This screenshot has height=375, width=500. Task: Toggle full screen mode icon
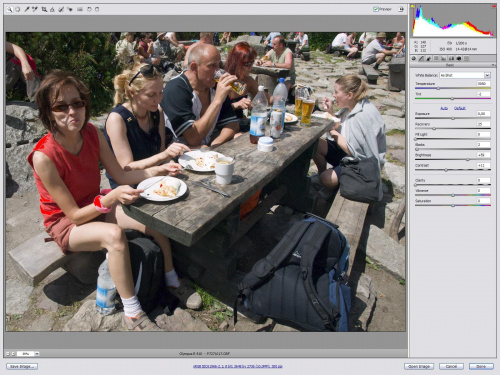tap(401, 9)
